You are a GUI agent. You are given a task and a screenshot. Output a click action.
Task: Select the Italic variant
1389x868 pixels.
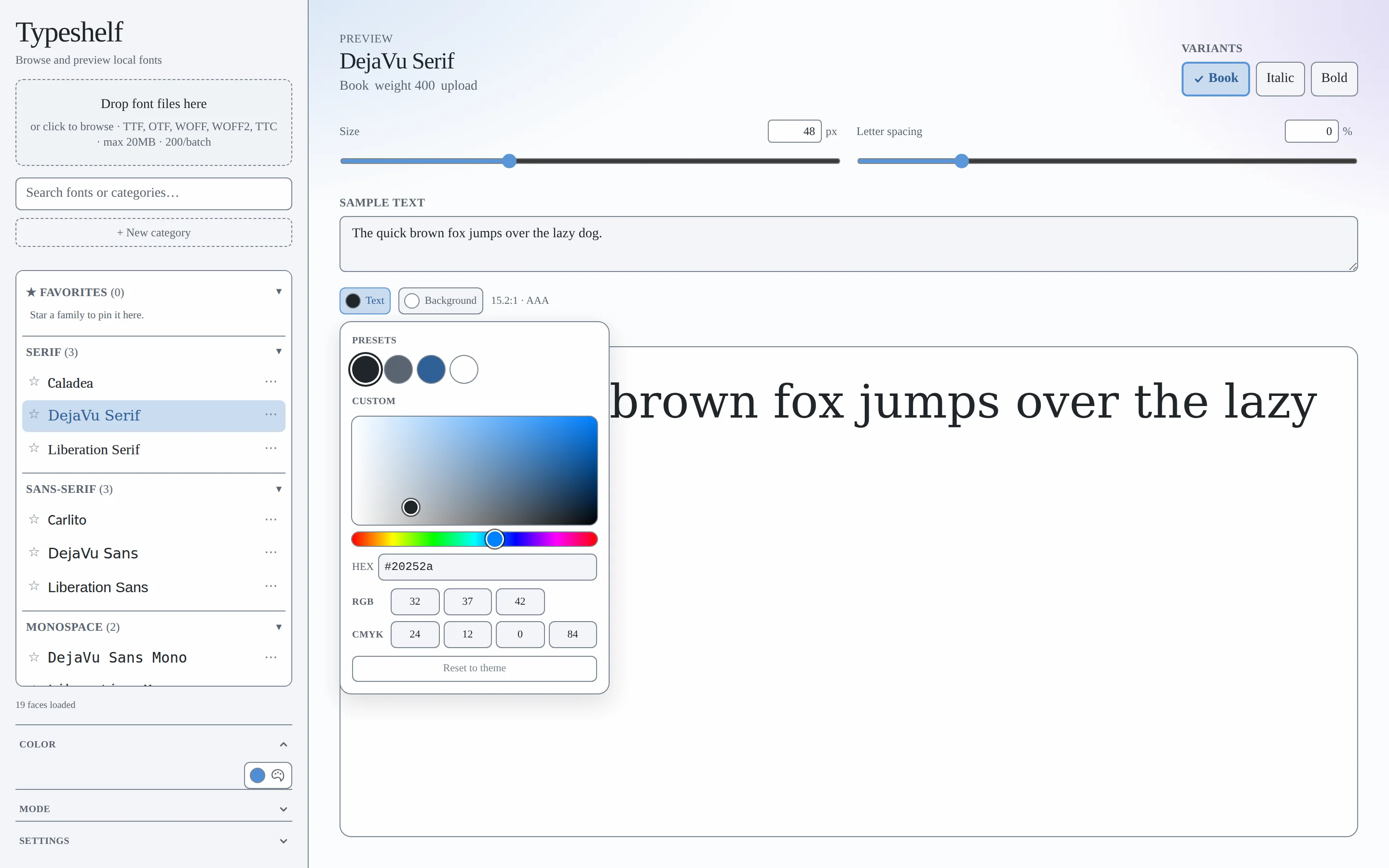point(1280,79)
